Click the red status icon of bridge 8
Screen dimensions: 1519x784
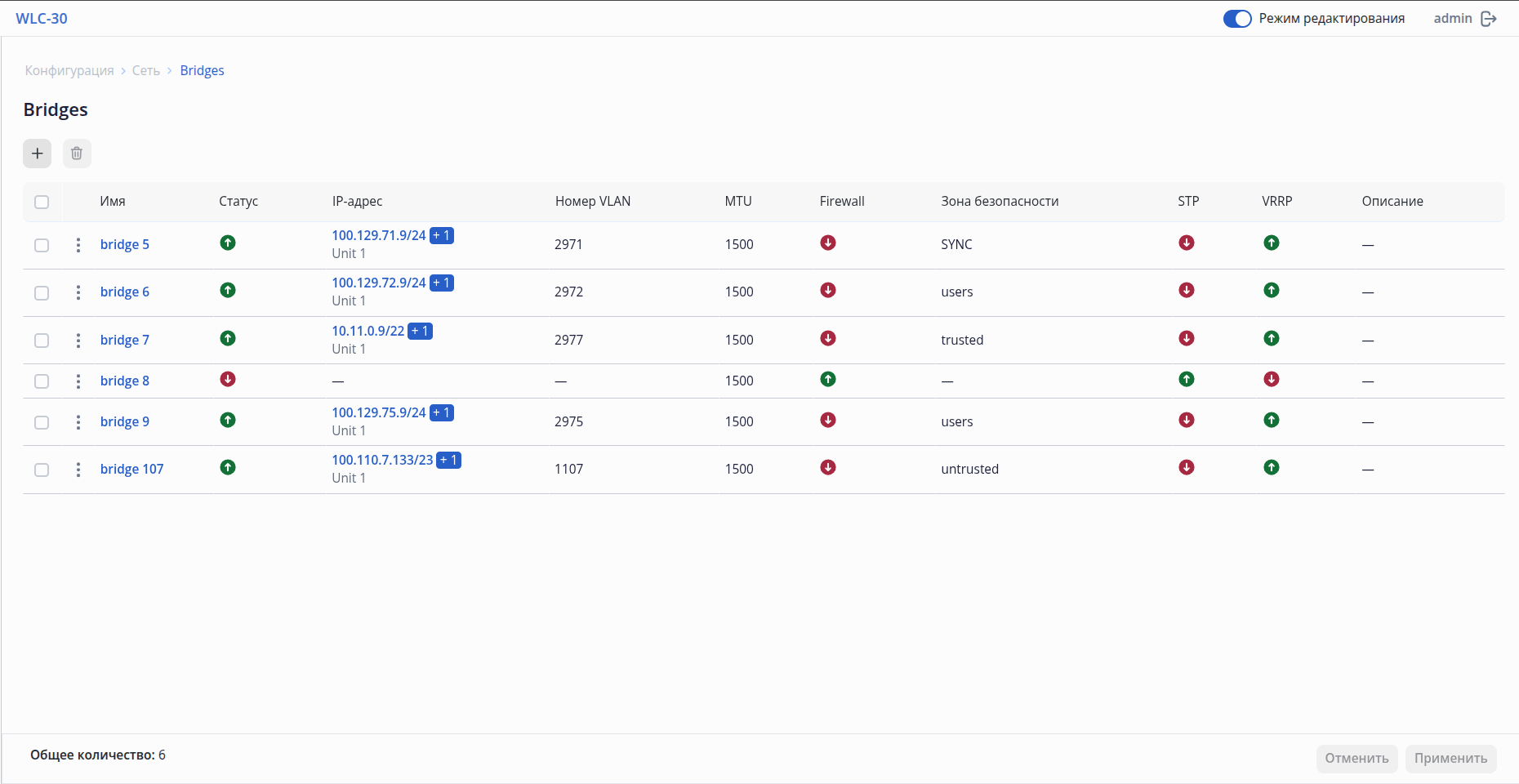click(x=228, y=380)
